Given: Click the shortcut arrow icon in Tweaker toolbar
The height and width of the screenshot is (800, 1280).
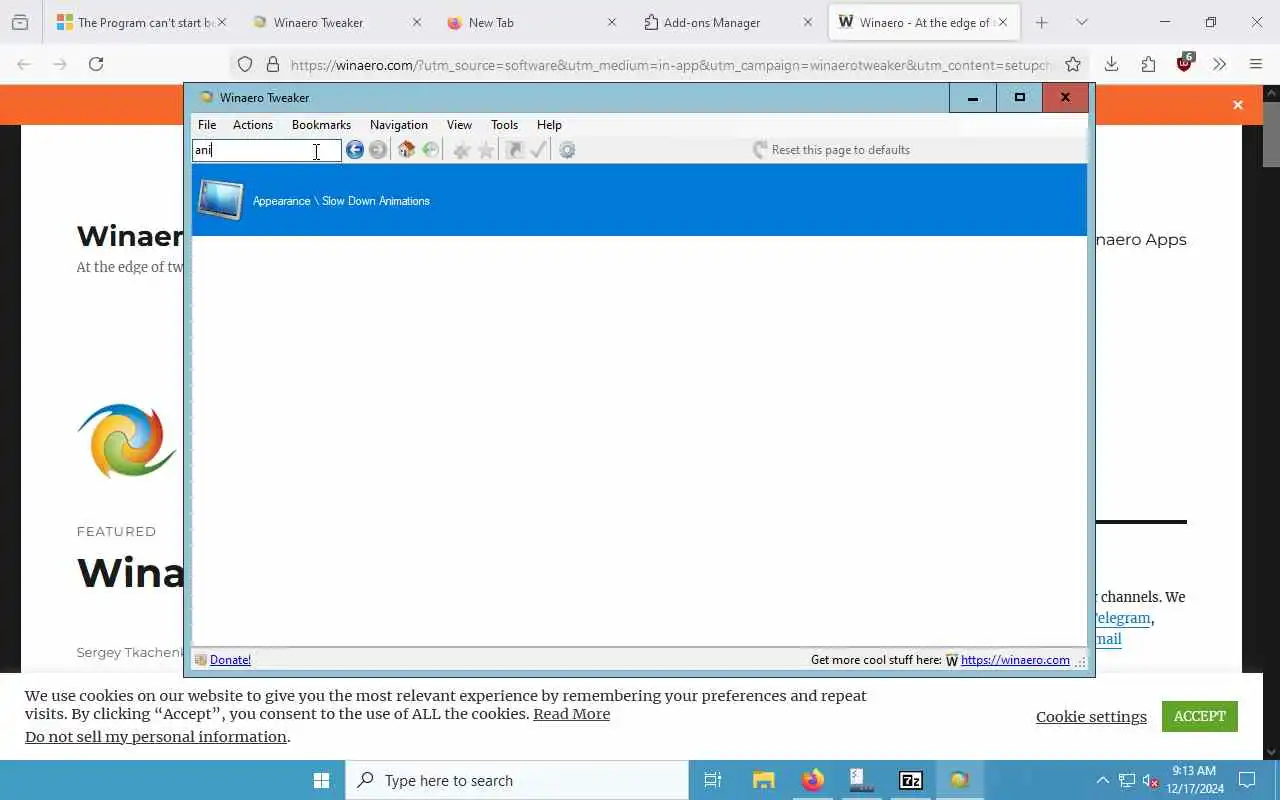Looking at the screenshot, I should pos(514,150).
